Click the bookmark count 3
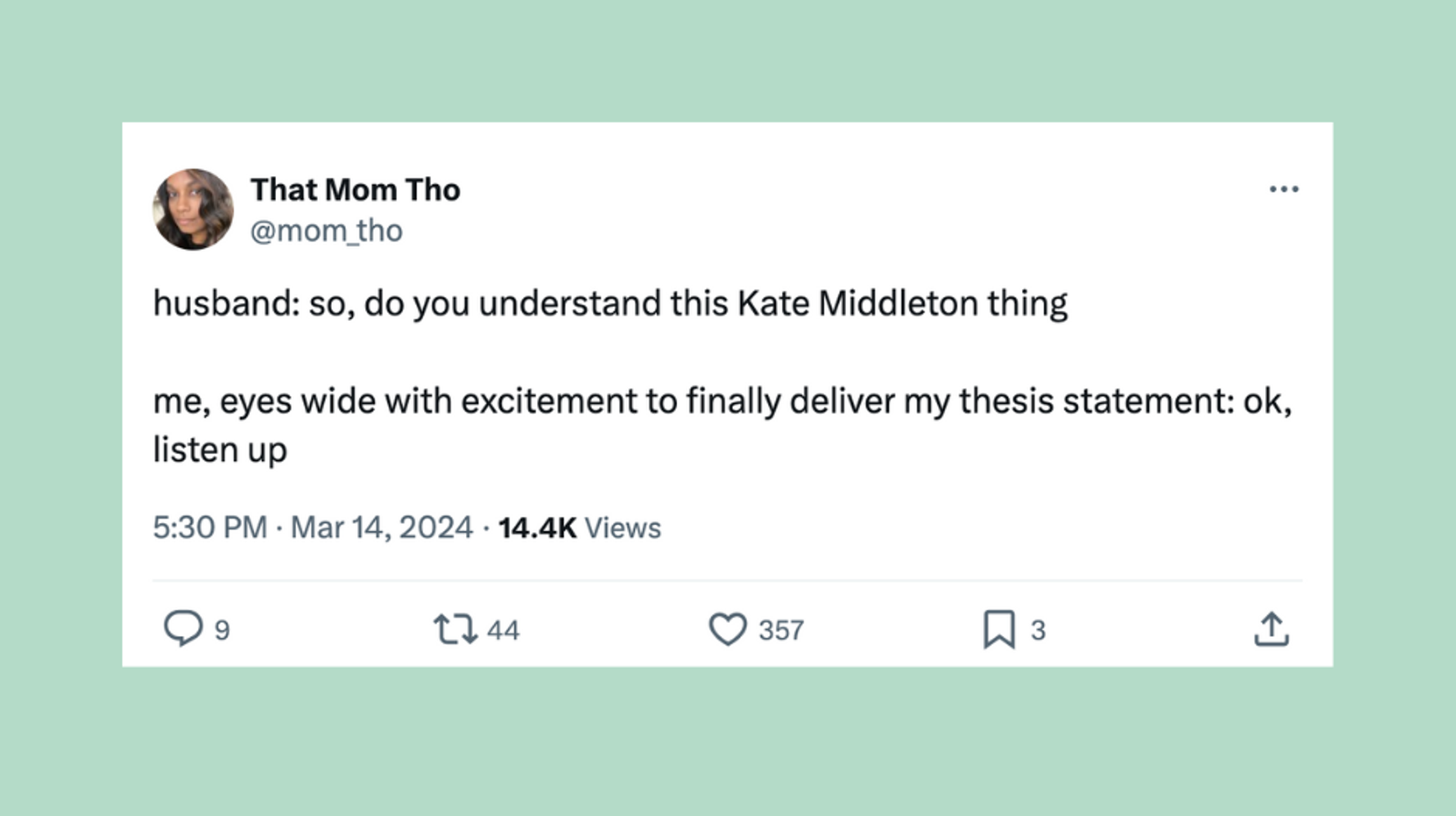The width and height of the screenshot is (1456, 816). click(1038, 630)
